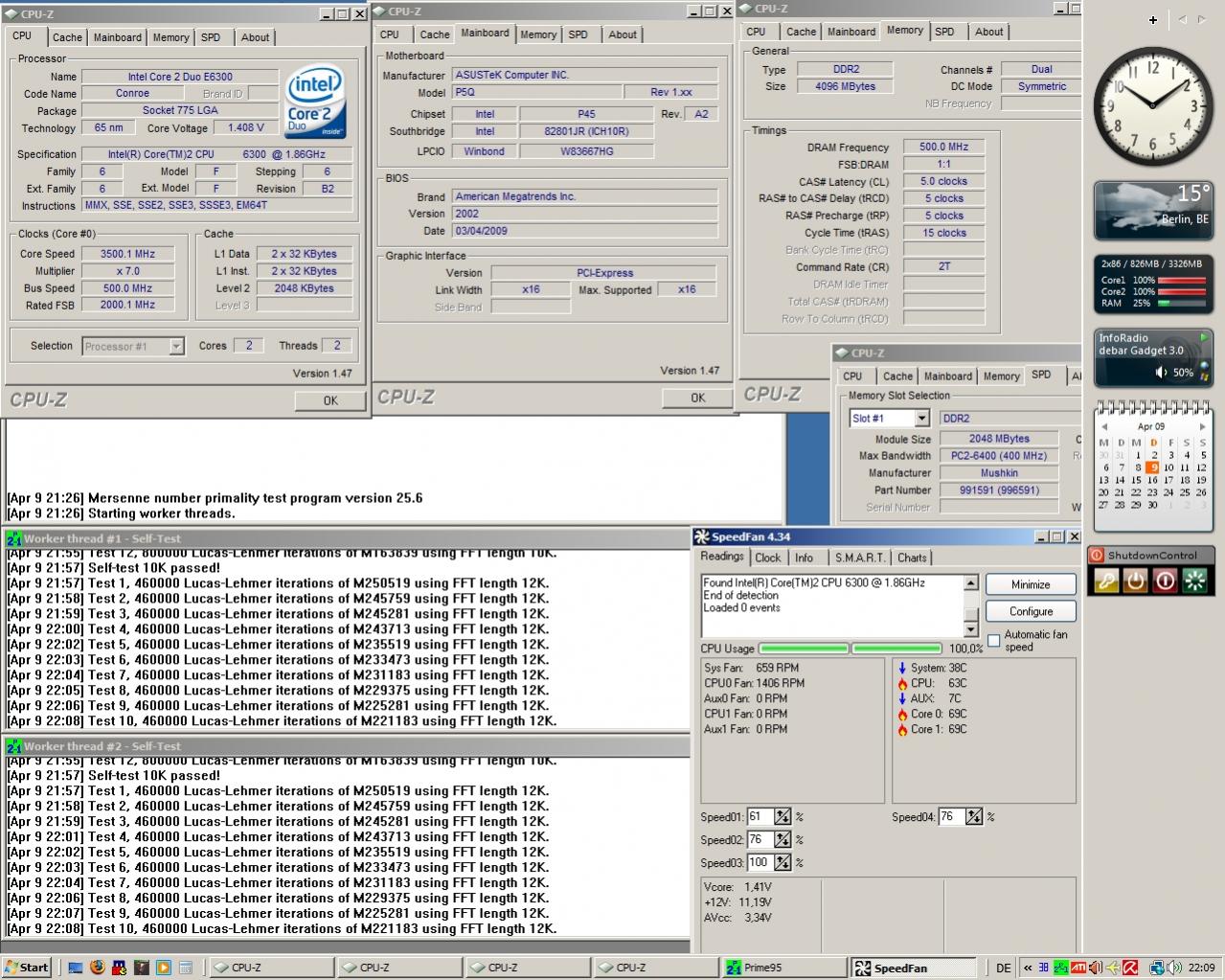The width and height of the screenshot is (1225, 980).
Task: Start InfoRadio playback with green play icon
Action: pos(1204,337)
